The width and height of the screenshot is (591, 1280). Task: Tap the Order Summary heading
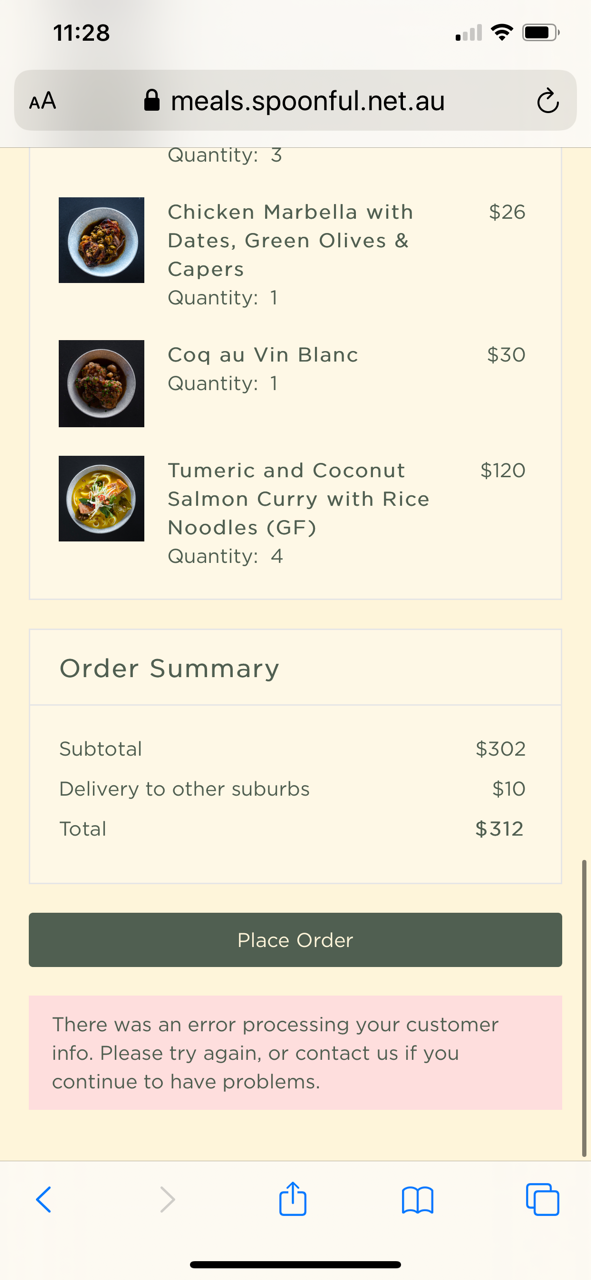pyautogui.click(x=169, y=668)
